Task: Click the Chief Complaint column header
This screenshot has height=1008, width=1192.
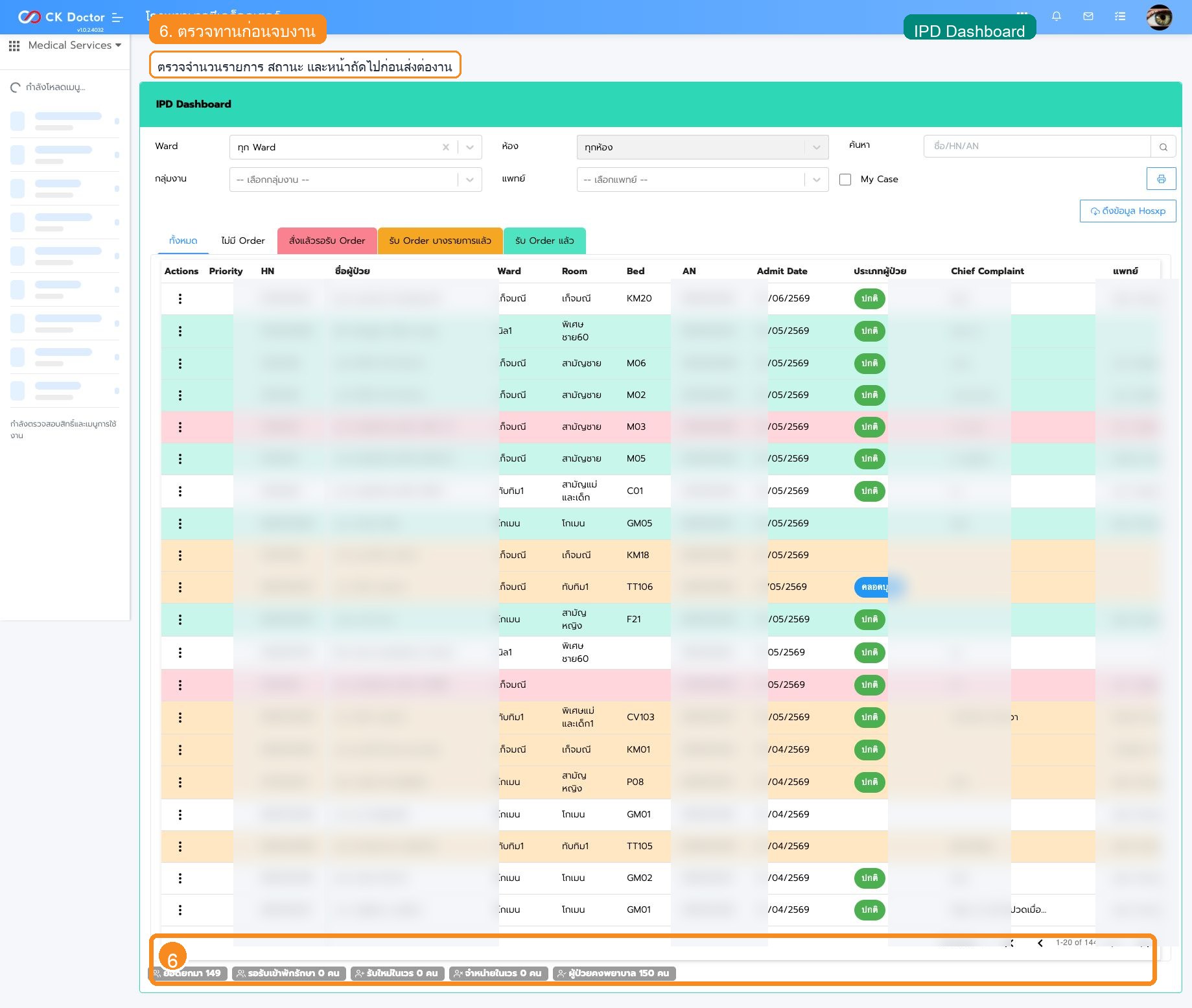Action: coord(987,271)
